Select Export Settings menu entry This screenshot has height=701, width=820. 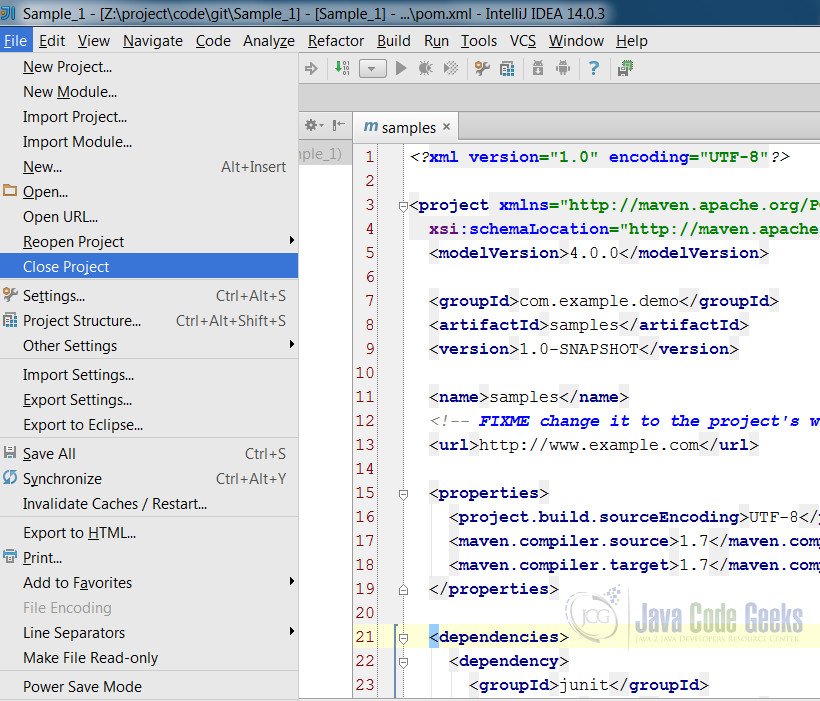(149, 400)
